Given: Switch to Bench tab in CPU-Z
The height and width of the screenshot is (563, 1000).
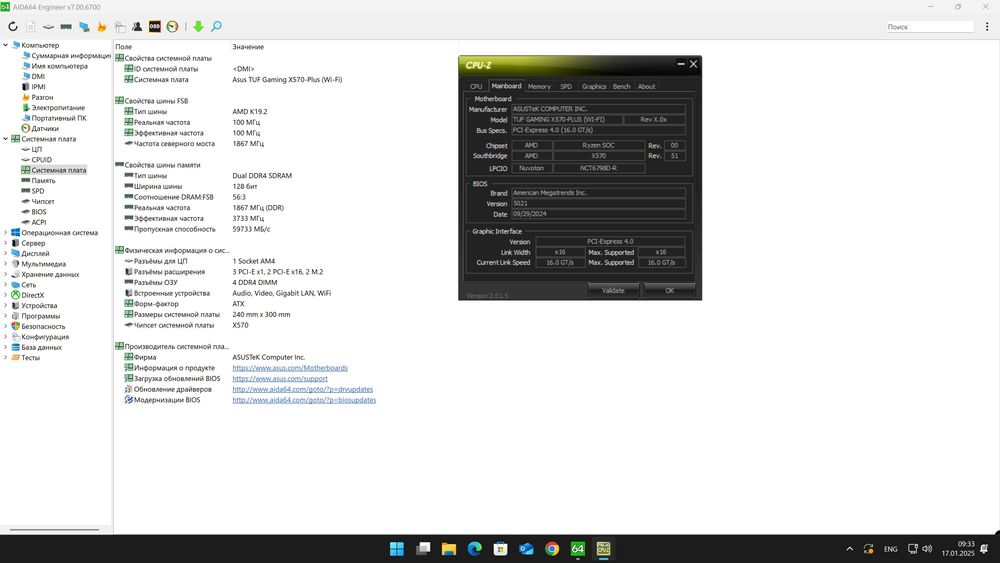Looking at the screenshot, I should 621,86.
